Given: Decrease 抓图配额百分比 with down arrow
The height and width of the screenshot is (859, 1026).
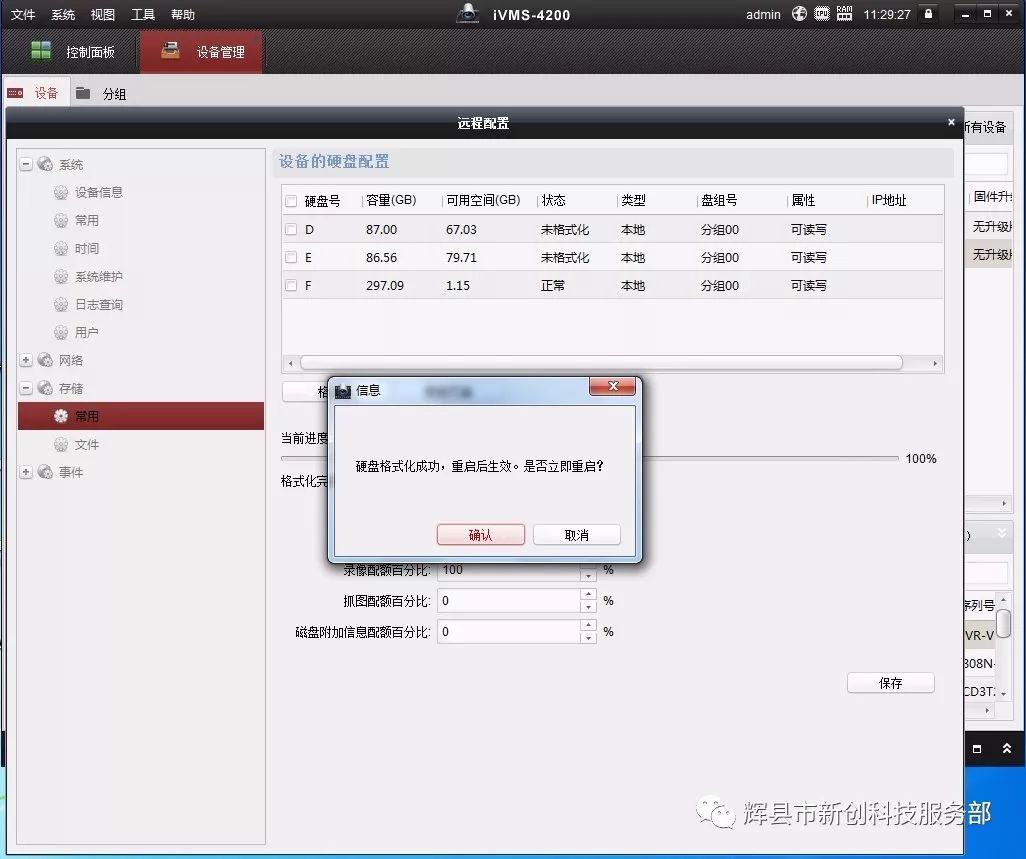Looking at the screenshot, I should [x=588, y=606].
